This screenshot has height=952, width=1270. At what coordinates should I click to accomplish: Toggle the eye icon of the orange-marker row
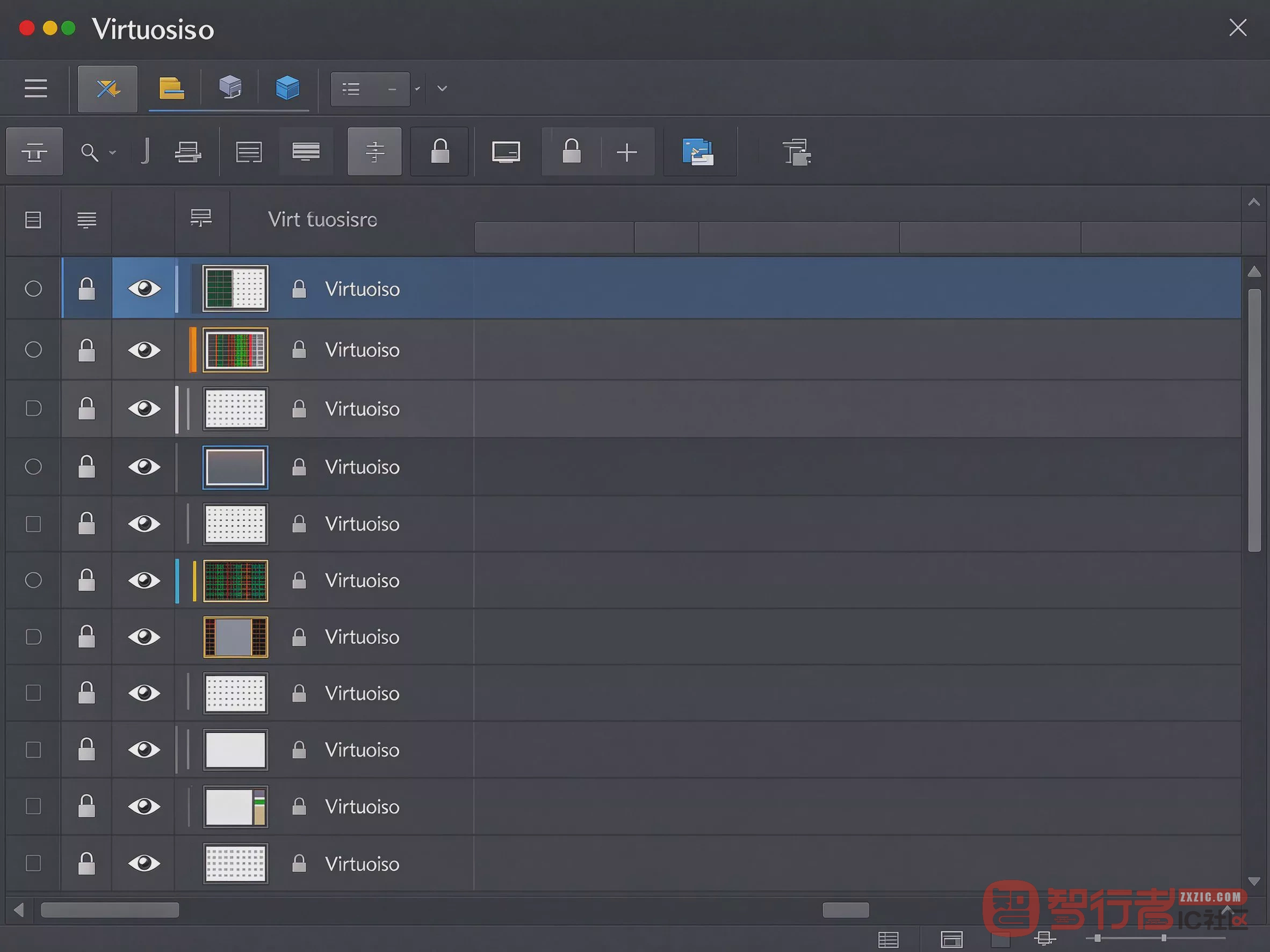click(144, 350)
